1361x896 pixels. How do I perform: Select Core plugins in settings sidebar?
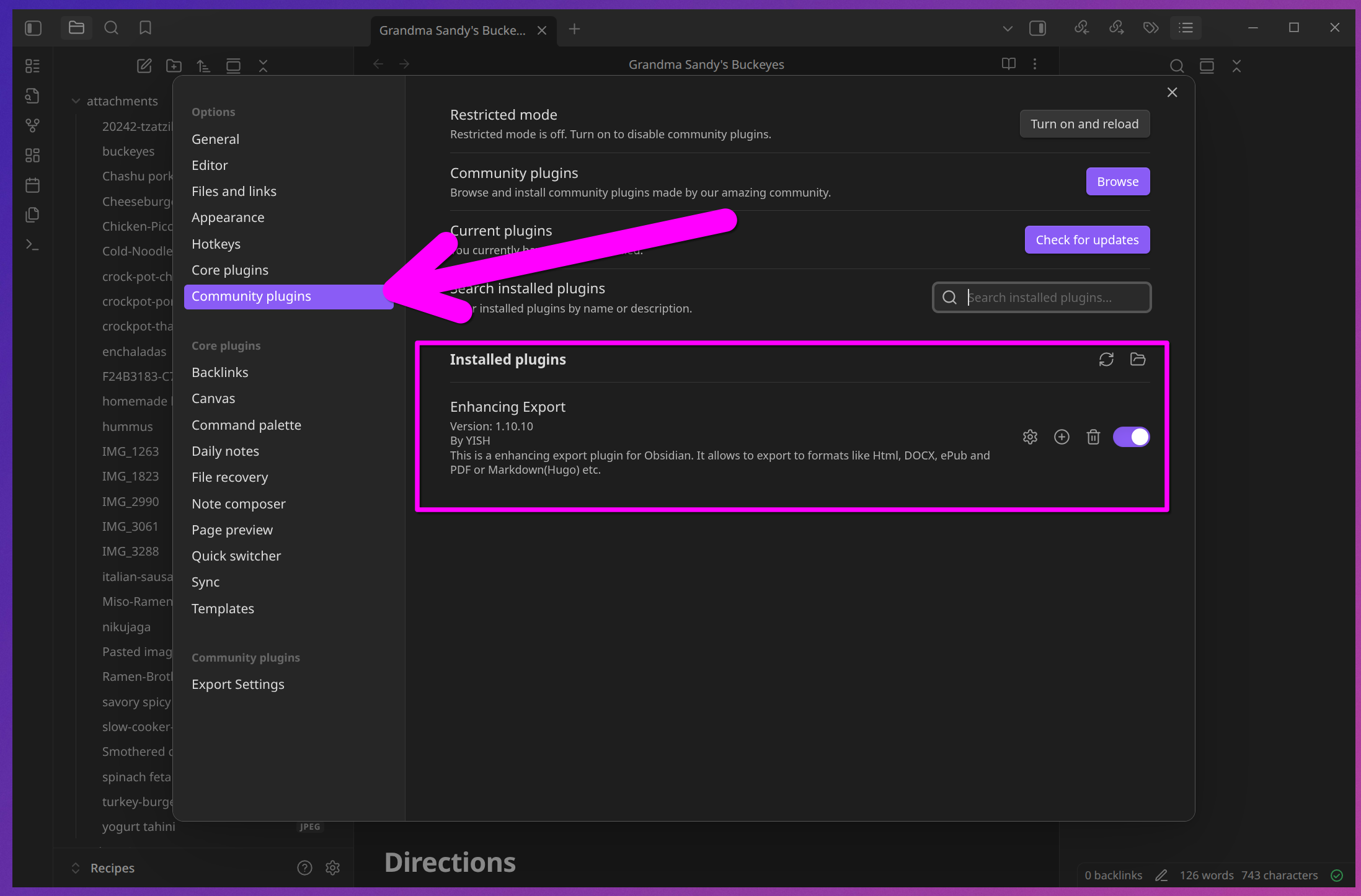(230, 270)
